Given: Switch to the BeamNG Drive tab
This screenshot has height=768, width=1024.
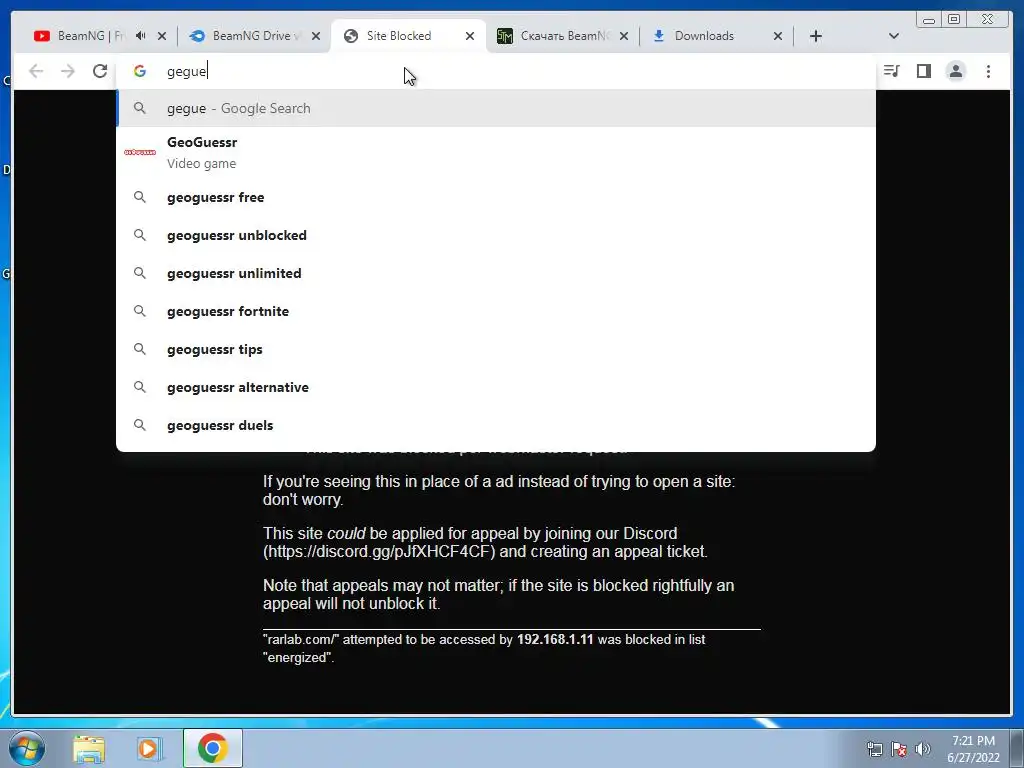Looking at the screenshot, I should point(255,36).
